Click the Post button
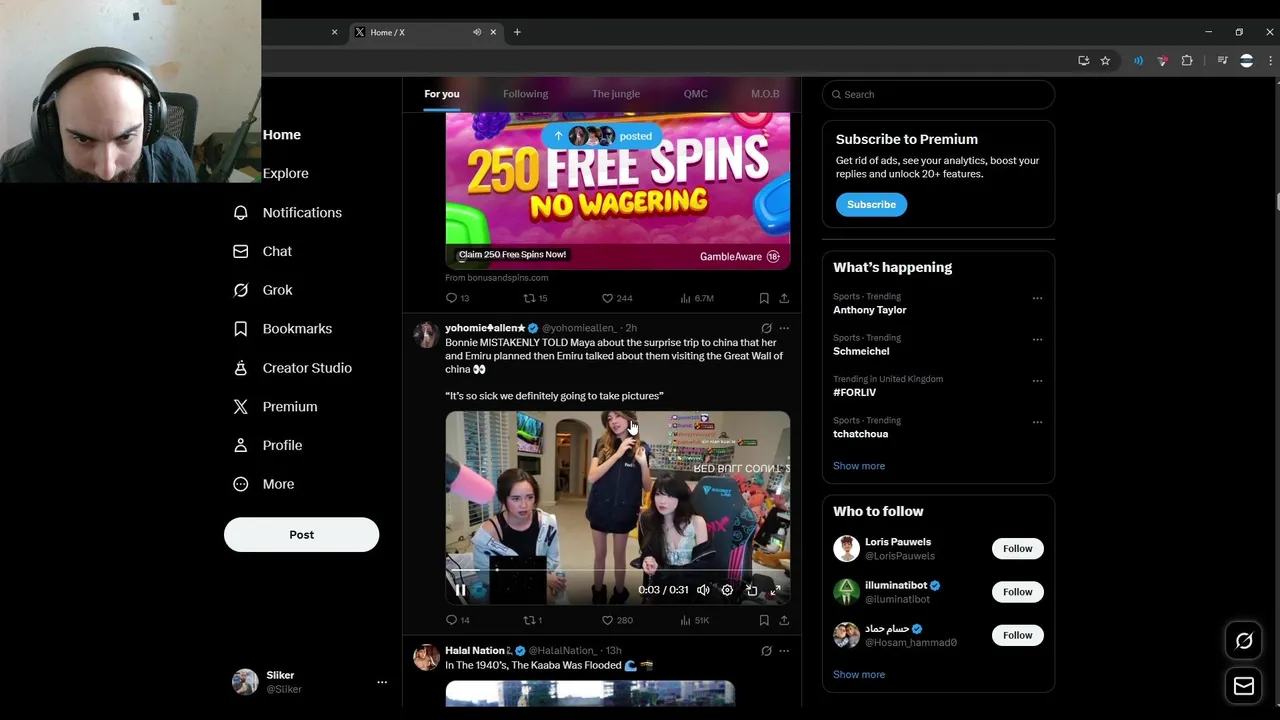The width and height of the screenshot is (1280, 720). click(x=301, y=534)
